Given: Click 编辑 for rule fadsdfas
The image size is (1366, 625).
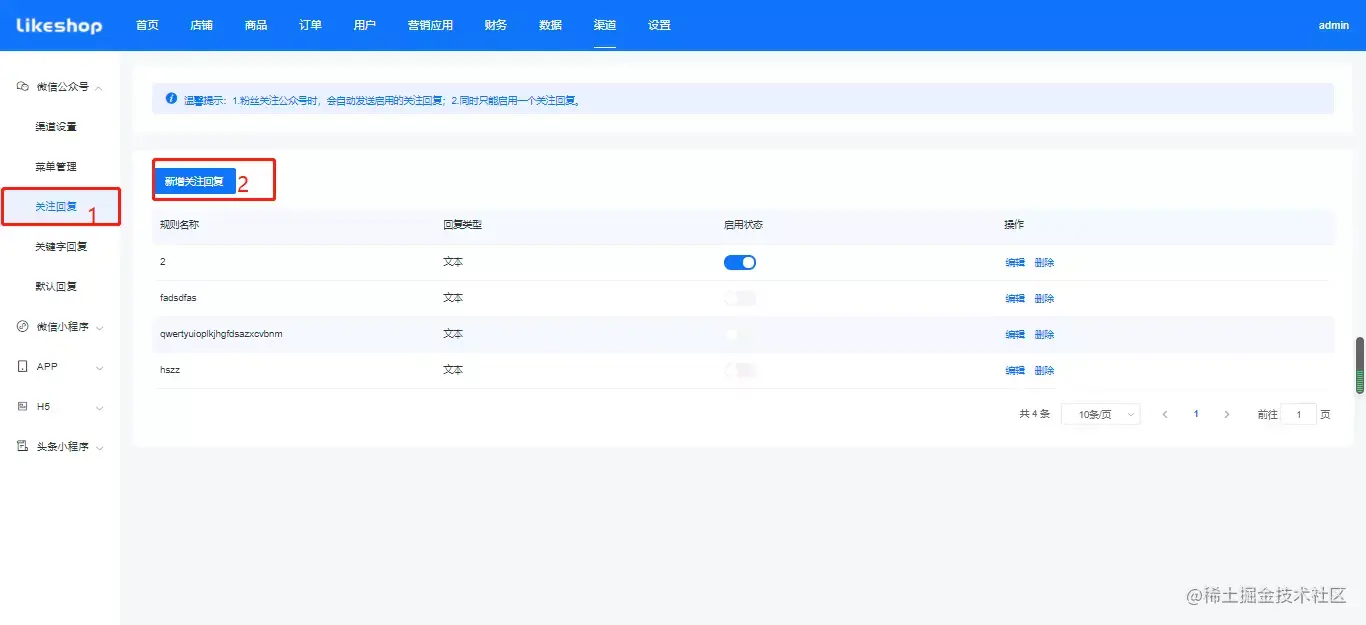Looking at the screenshot, I should (1015, 299).
